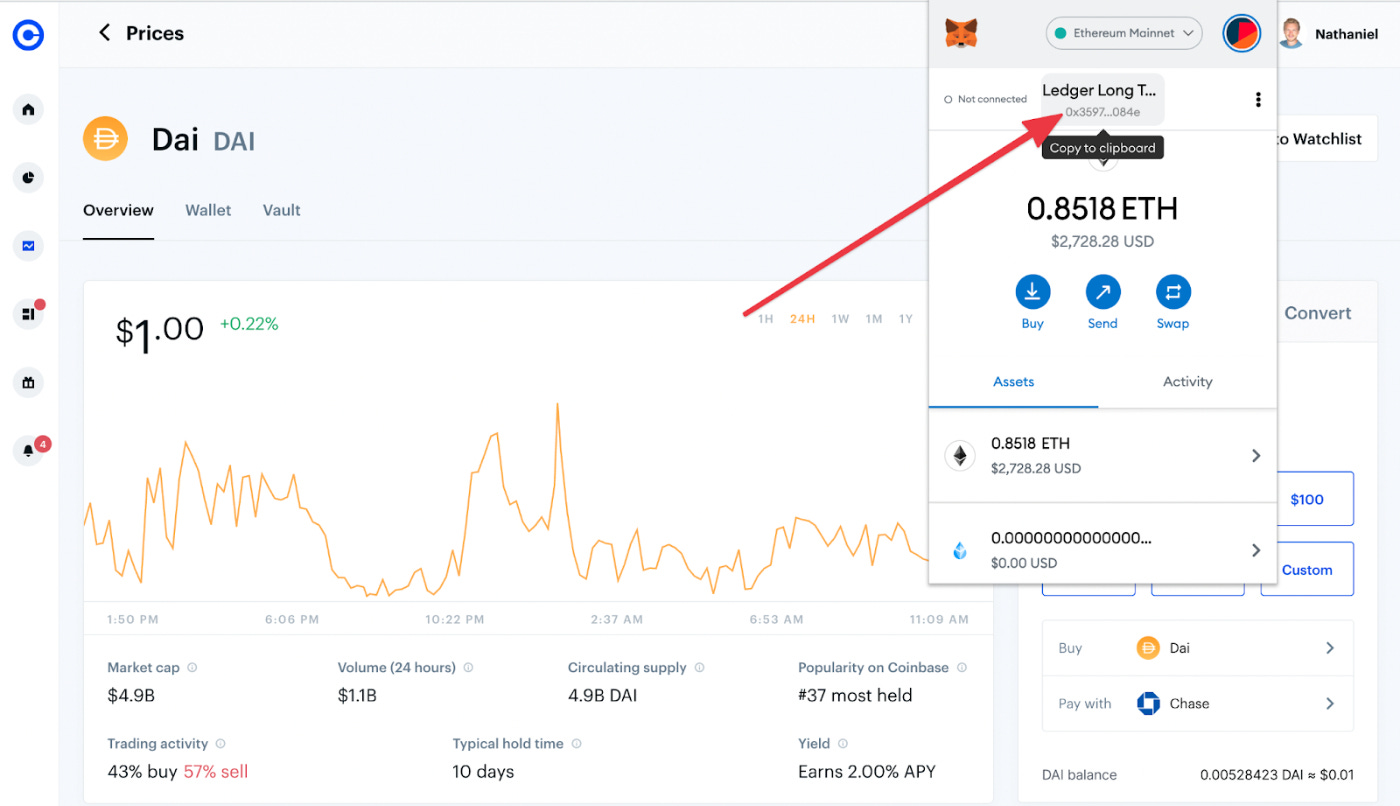Click the Ethereum diamond icon in assets list
The height and width of the screenshot is (806, 1400).
[960, 456]
